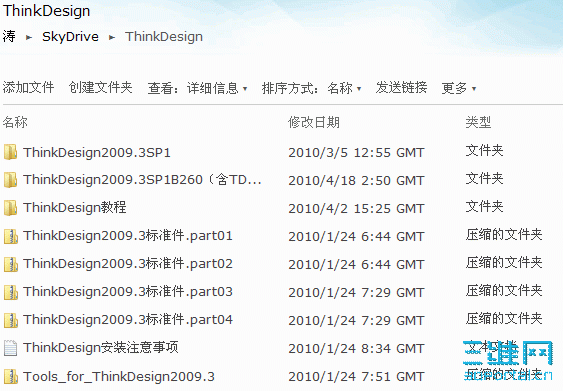Click the arrow between SkyDrive and ThinkDesign
Image resolution: width=563 pixels, height=391 pixels.
[112, 37]
